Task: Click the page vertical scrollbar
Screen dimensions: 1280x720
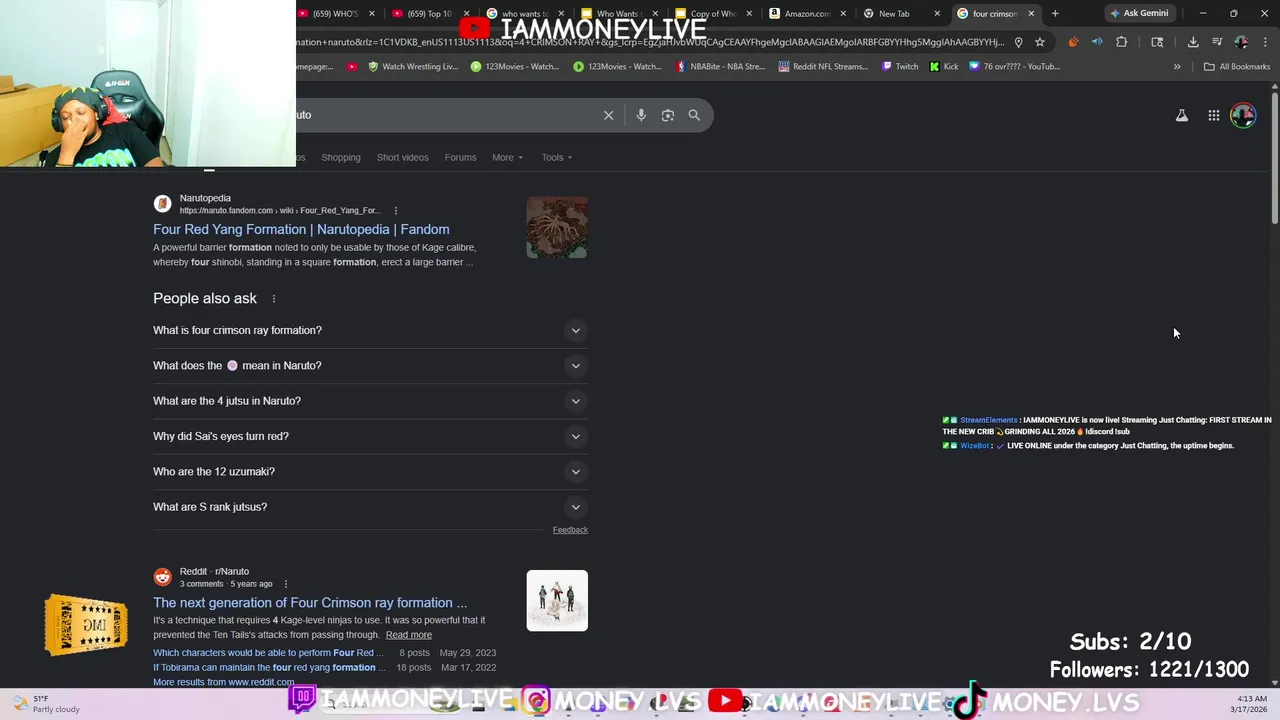Action: point(1275,160)
